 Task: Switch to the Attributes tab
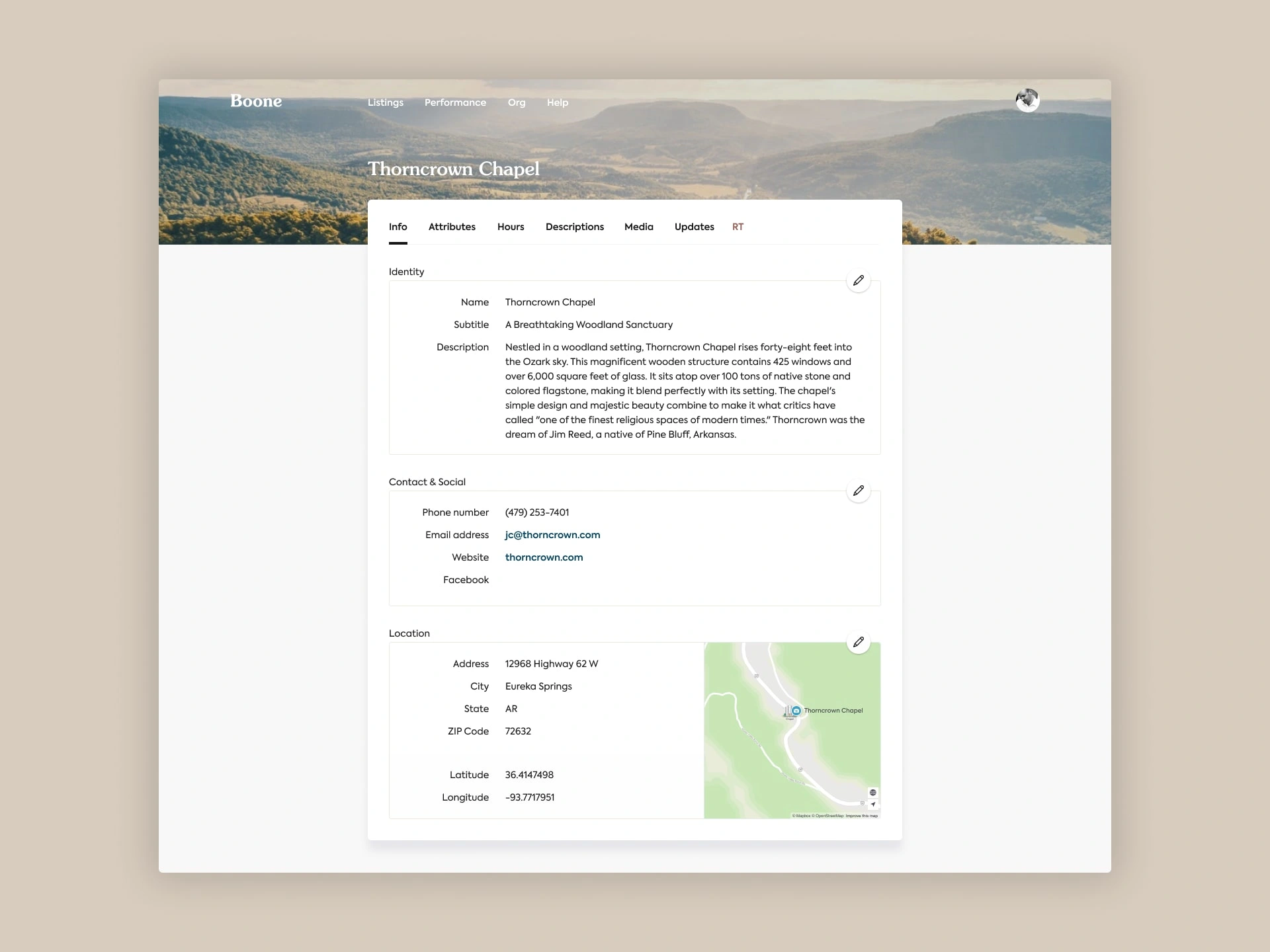click(452, 227)
